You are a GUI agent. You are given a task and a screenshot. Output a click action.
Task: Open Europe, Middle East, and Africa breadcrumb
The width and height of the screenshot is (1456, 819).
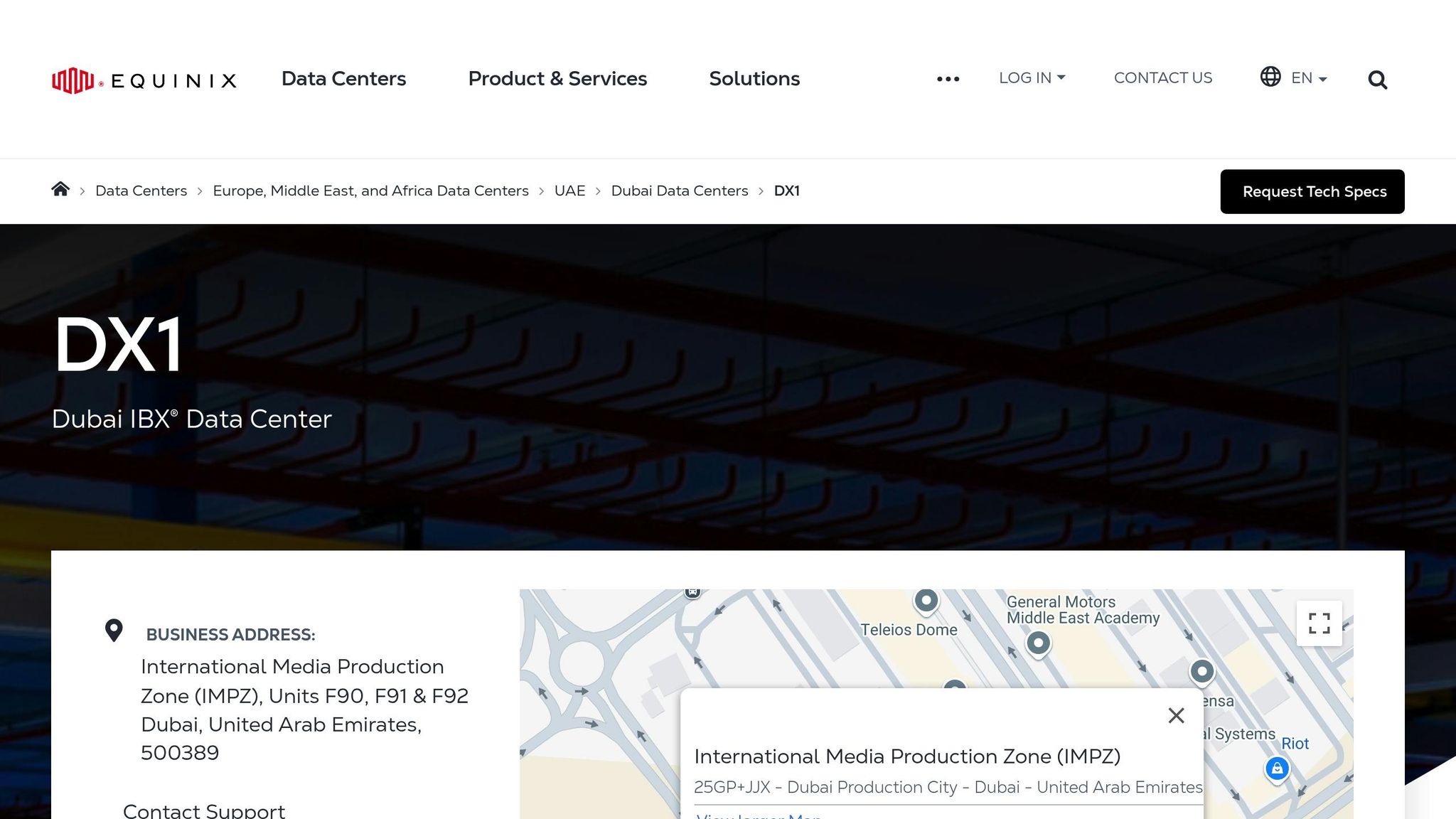coord(370,191)
